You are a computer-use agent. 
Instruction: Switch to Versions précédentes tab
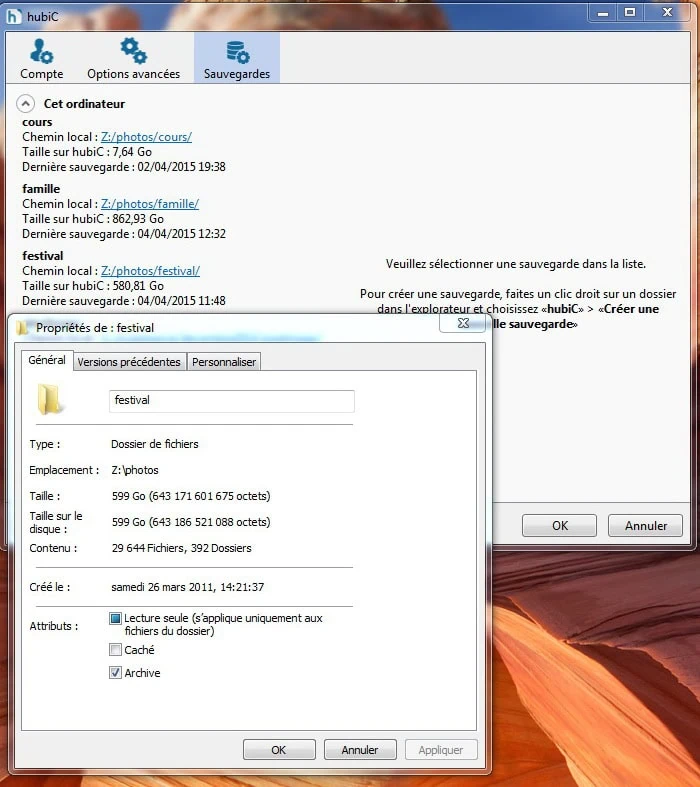(x=129, y=362)
